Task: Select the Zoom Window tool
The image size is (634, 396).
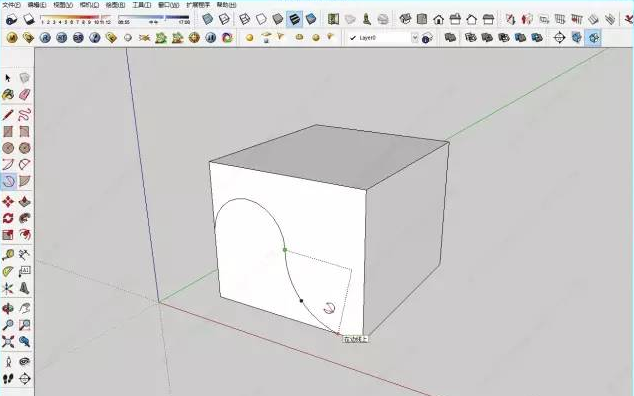Action: (24, 325)
